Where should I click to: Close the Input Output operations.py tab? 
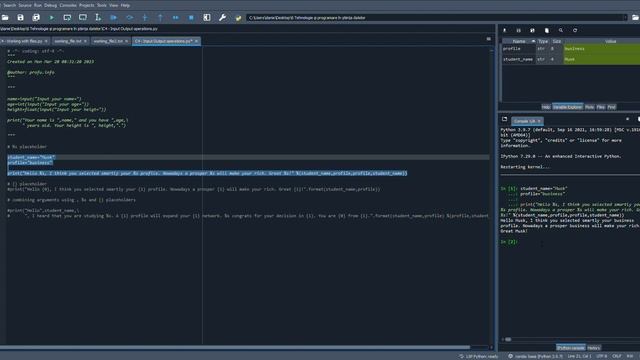196,41
